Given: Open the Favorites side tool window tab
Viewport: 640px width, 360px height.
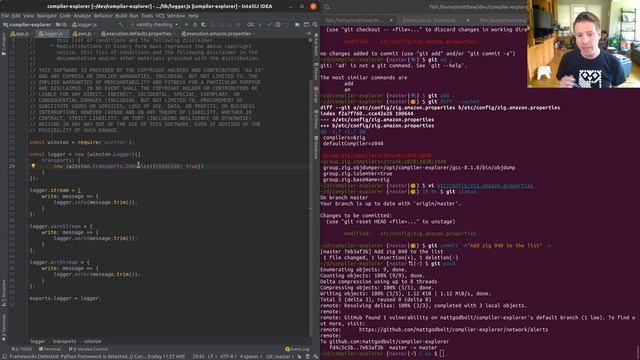Looking at the screenshot, I should point(4,327).
